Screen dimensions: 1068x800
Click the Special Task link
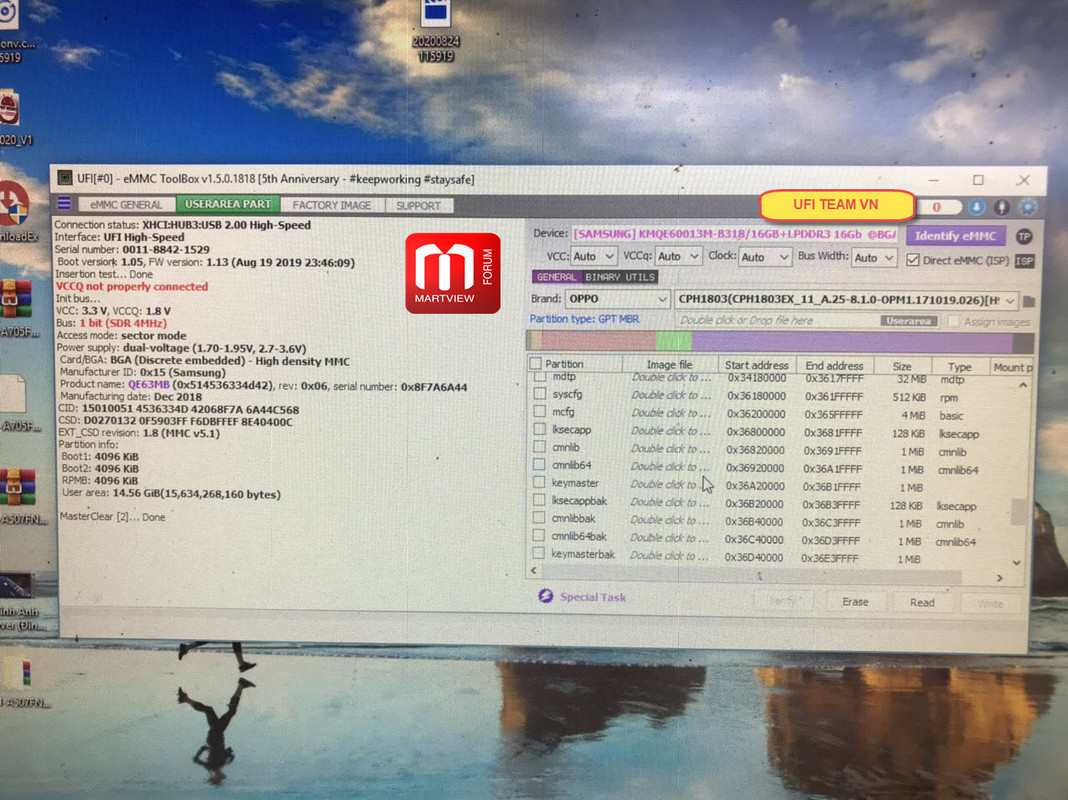click(x=593, y=597)
